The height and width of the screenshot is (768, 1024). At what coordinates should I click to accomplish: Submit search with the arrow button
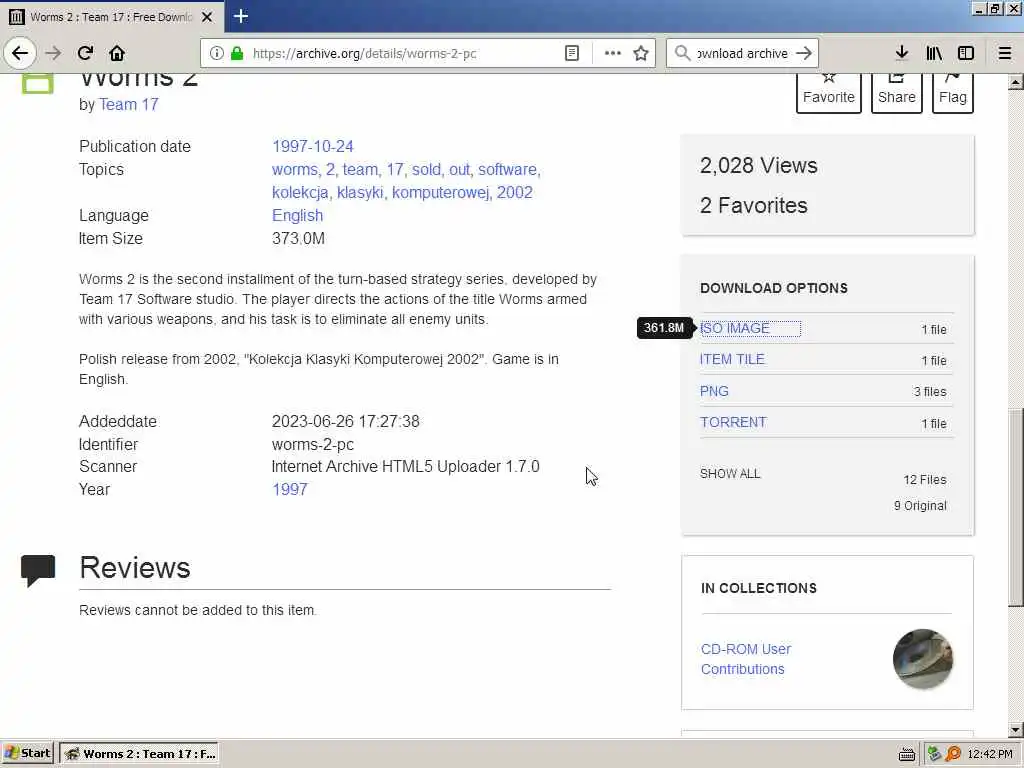[x=804, y=53]
